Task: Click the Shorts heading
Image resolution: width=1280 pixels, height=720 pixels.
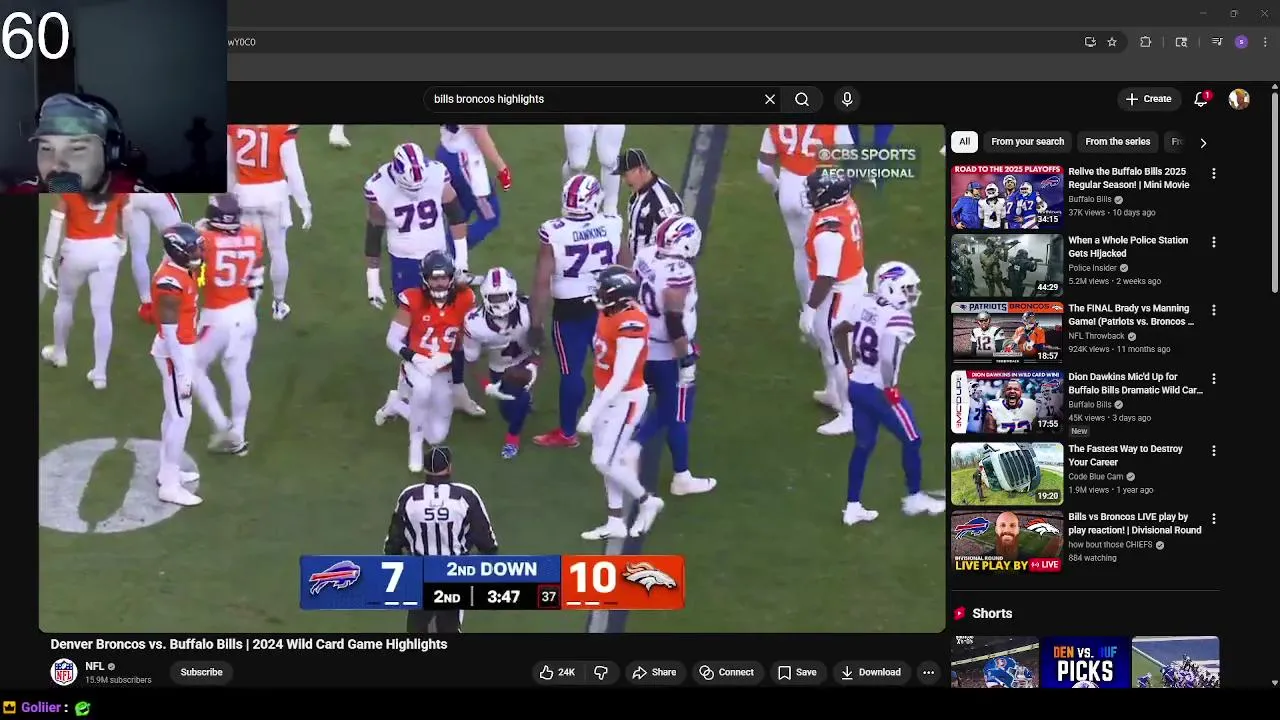Action: [x=992, y=613]
